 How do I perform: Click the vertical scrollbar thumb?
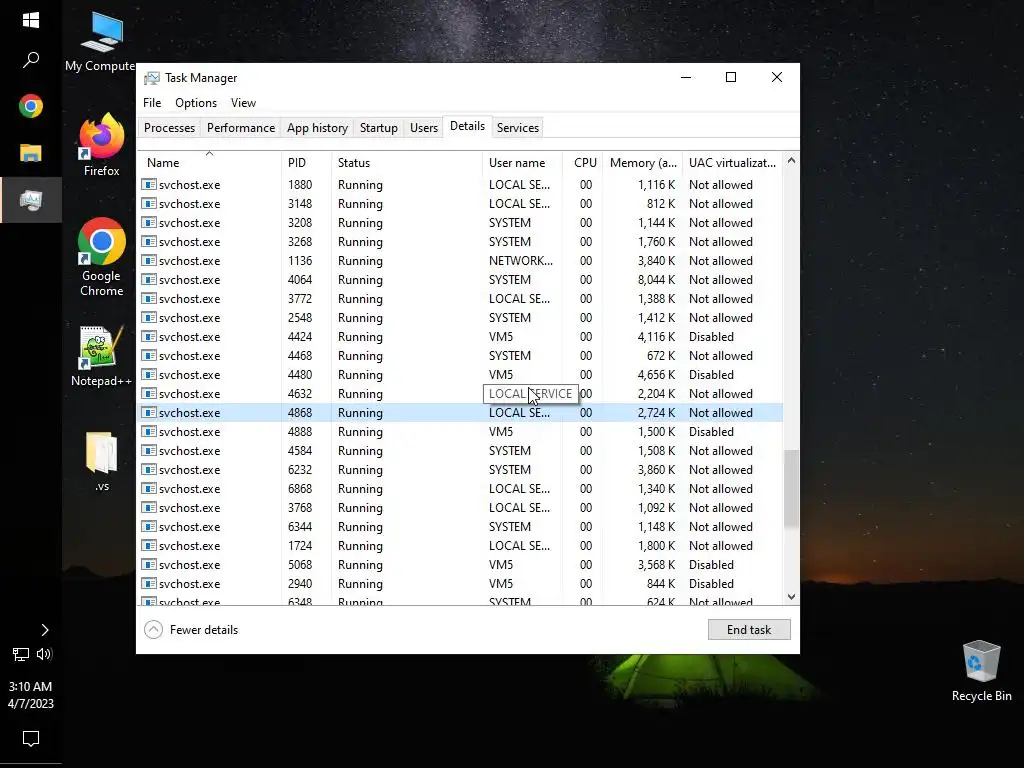point(791,488)
